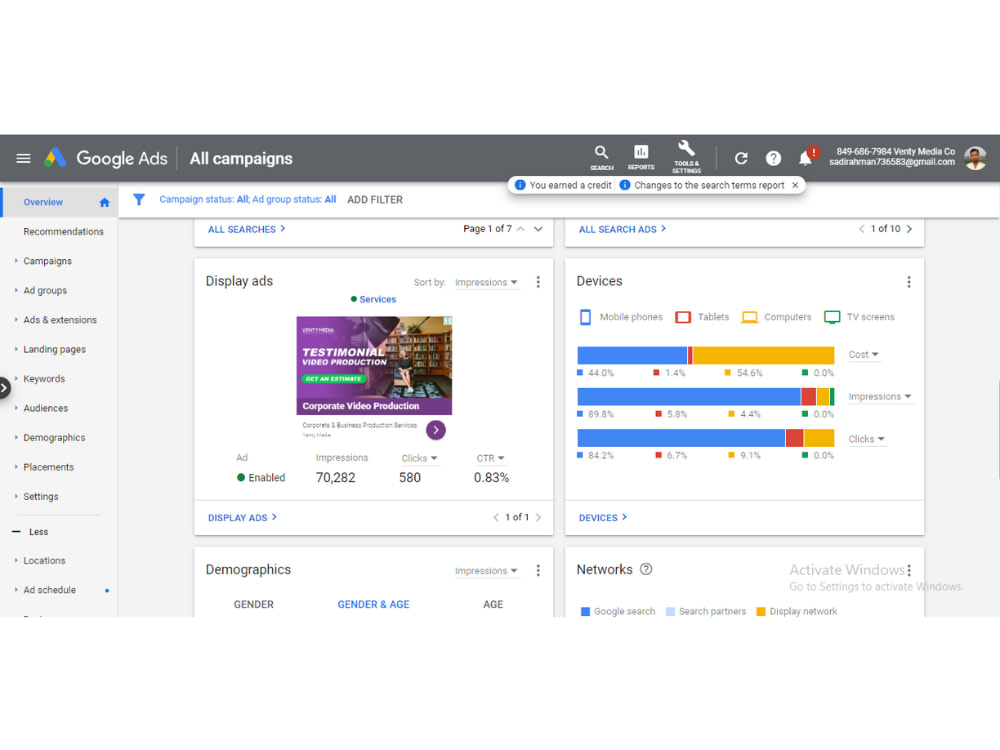Screen dimensions: 1000x750
Task: Expand the collapsed side panel arrow
Action: [4, 387]
